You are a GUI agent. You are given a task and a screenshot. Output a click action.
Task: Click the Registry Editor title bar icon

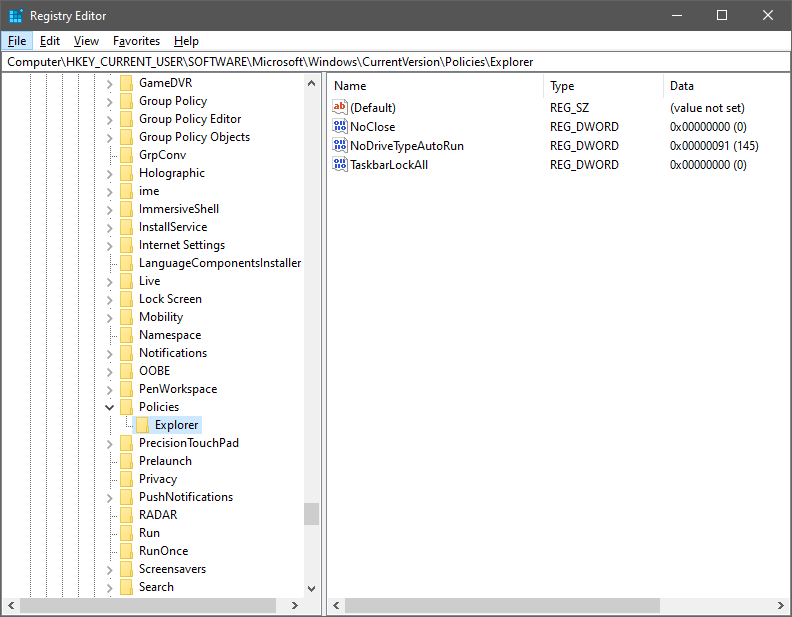coord(15,16)
